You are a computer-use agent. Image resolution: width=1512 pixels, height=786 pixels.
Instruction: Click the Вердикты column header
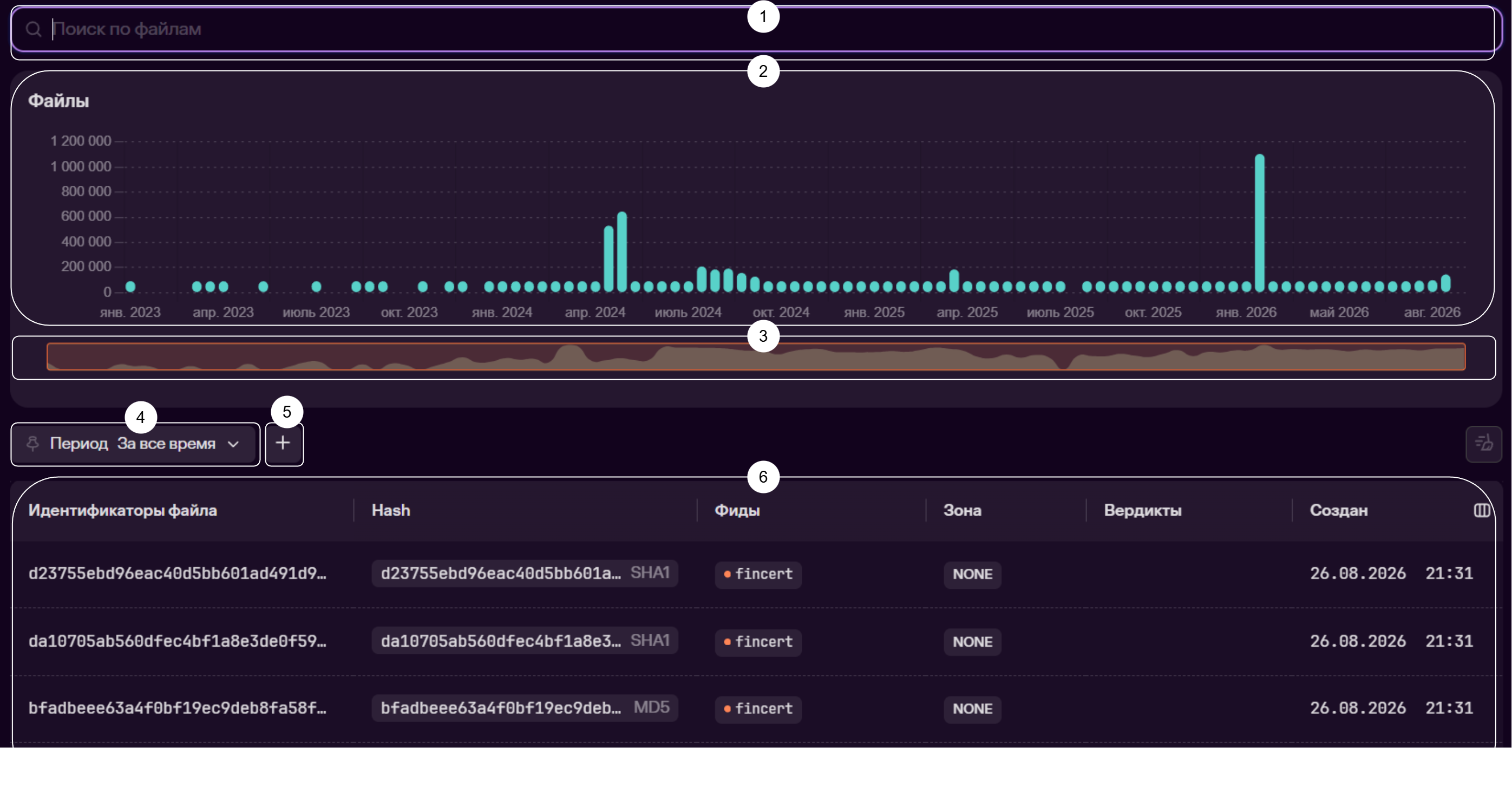(1142, 510)
